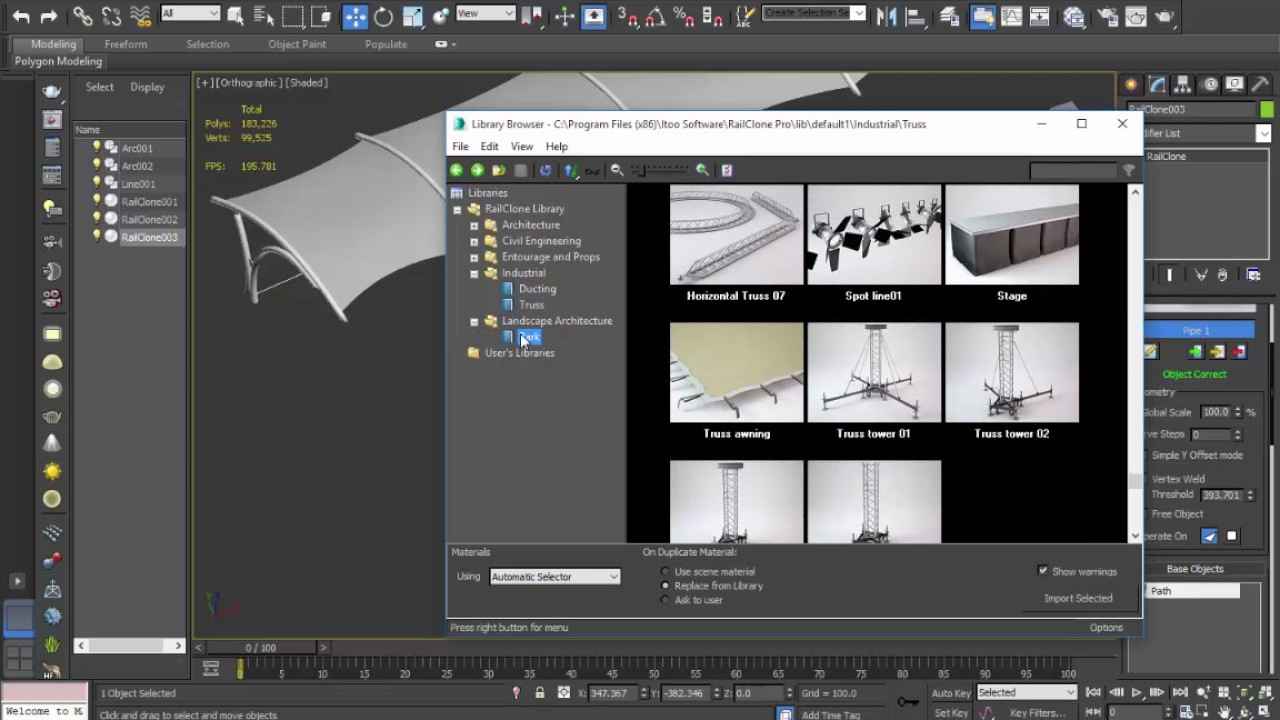Click the Undo arrow in main toolbar
The height and width of the screenshot is (720, 1280).
20,16
